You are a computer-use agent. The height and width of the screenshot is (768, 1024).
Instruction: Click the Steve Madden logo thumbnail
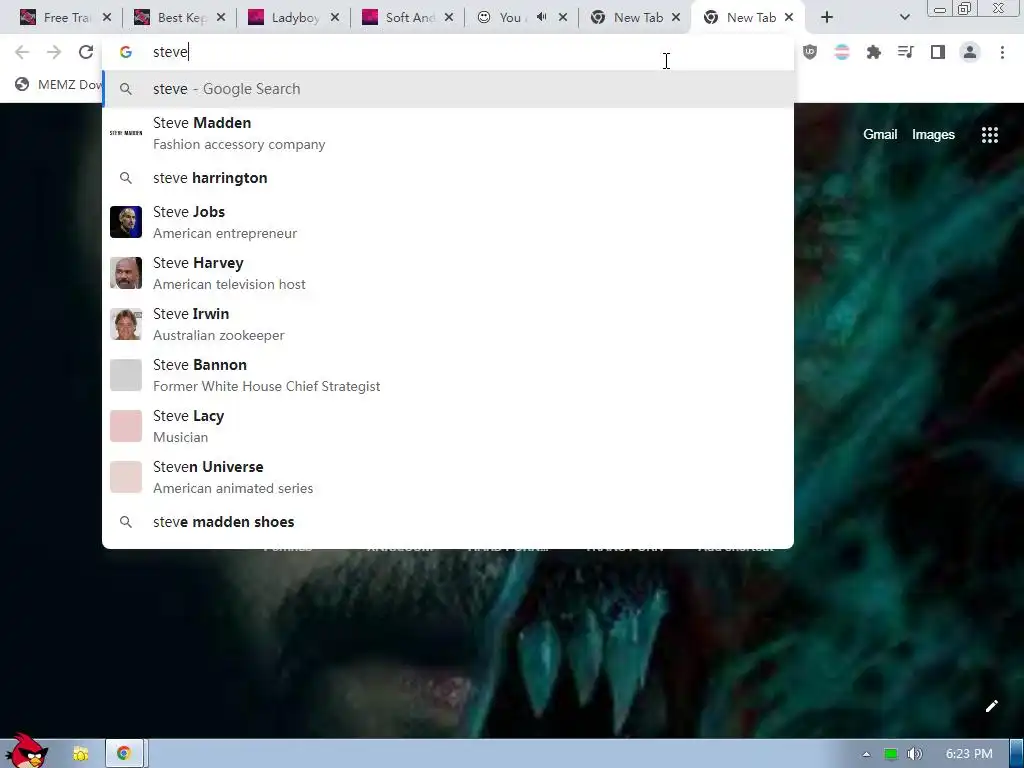coord(126,133)
